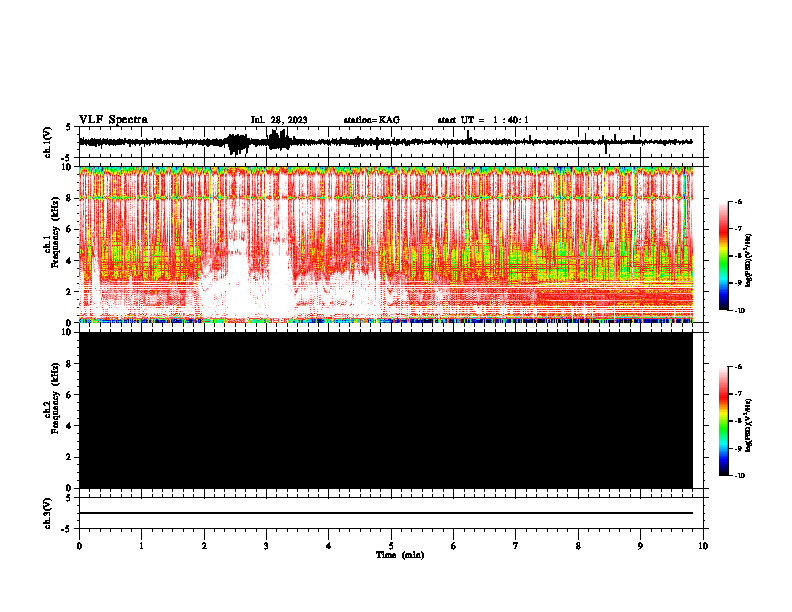The height and width of the screenshot is (612, 792).
Task: Click time axis tick label "1"
Action: [141, 546]
